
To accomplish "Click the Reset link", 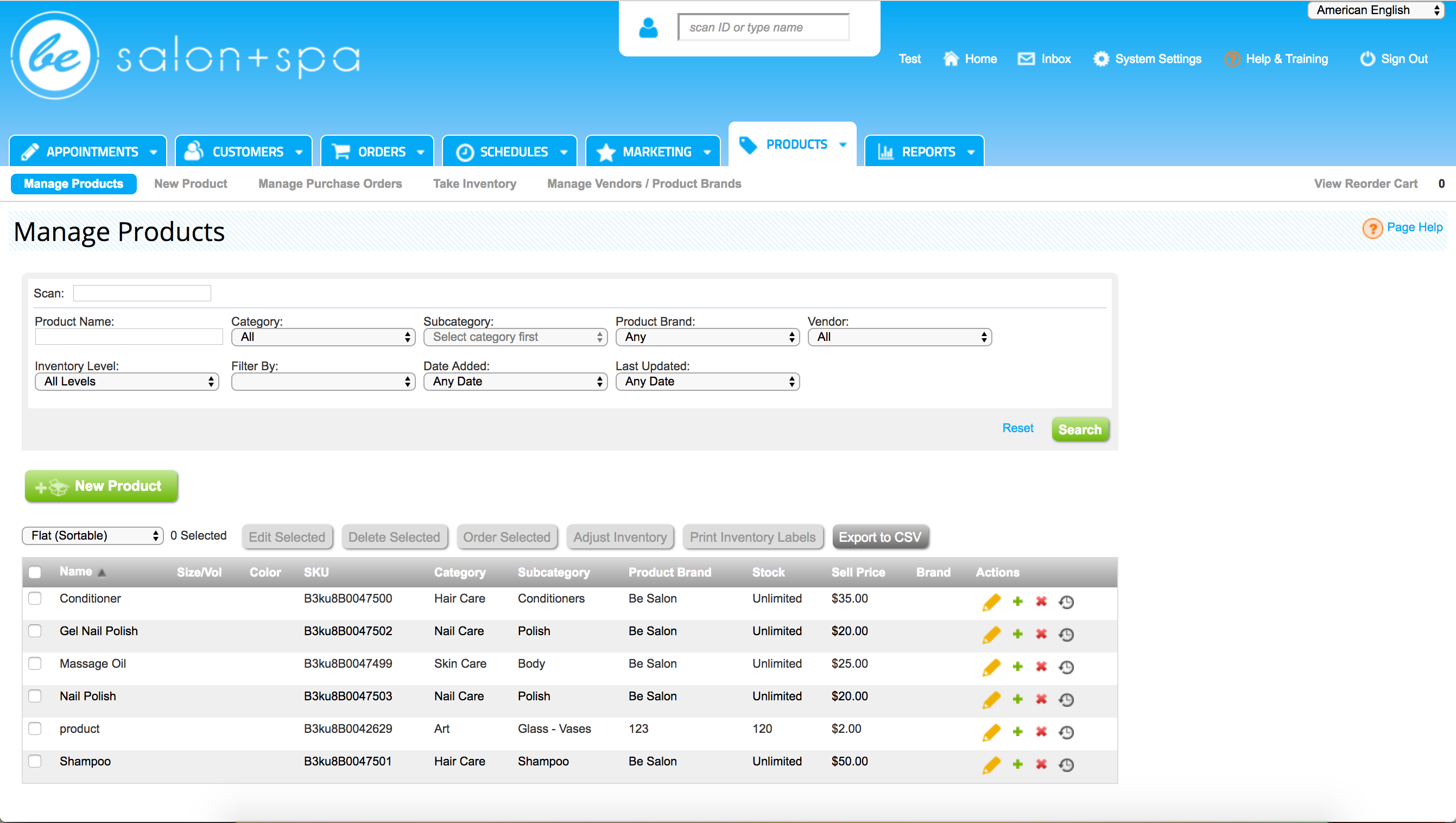I will (x=1017, y=428).
